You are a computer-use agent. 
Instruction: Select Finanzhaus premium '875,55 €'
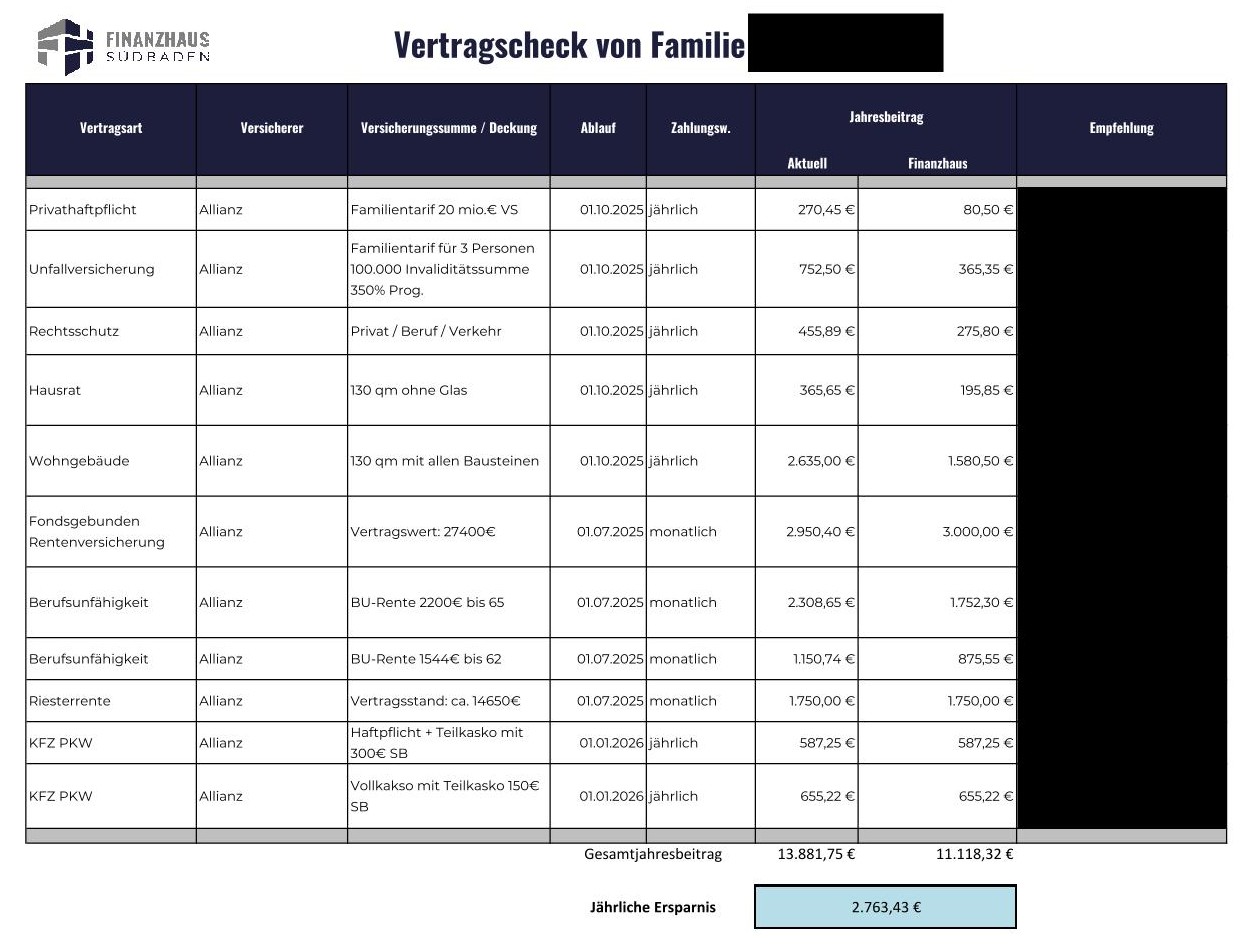[x=986, y=659]
